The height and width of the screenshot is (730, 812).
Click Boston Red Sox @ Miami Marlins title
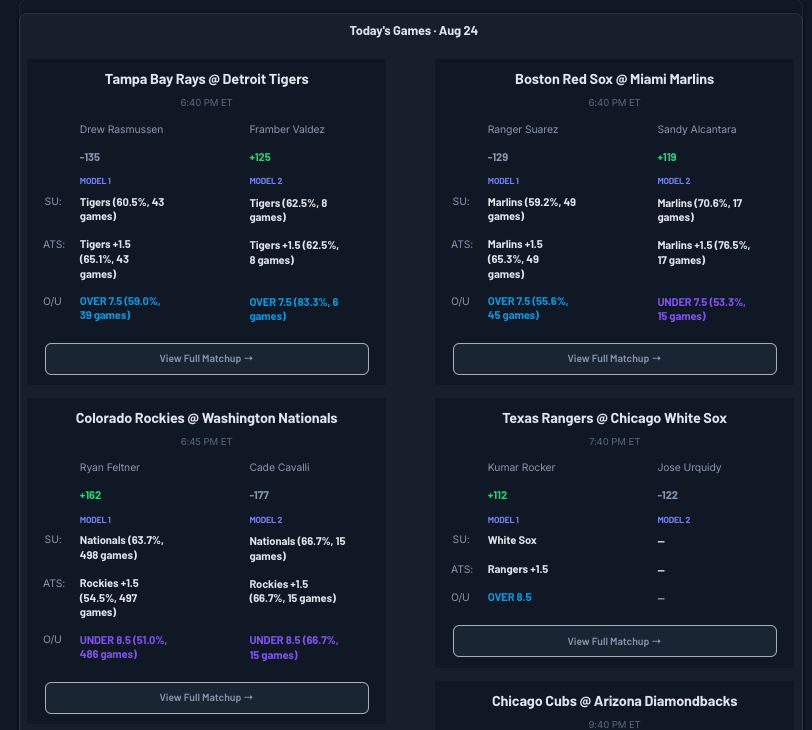point(614,79)
